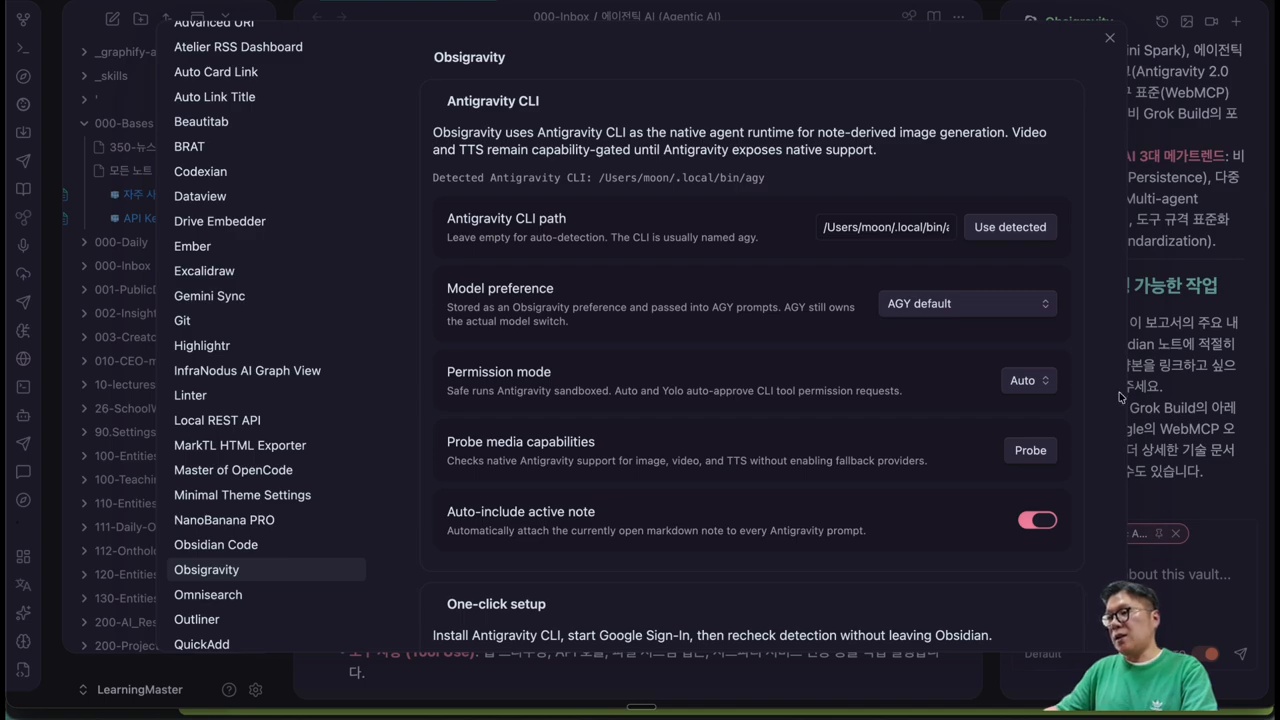Image resolution: width=1280 pixels, height=720 pixels.
Task: Click the translate language ribbon icon
Action: [23, 584]
